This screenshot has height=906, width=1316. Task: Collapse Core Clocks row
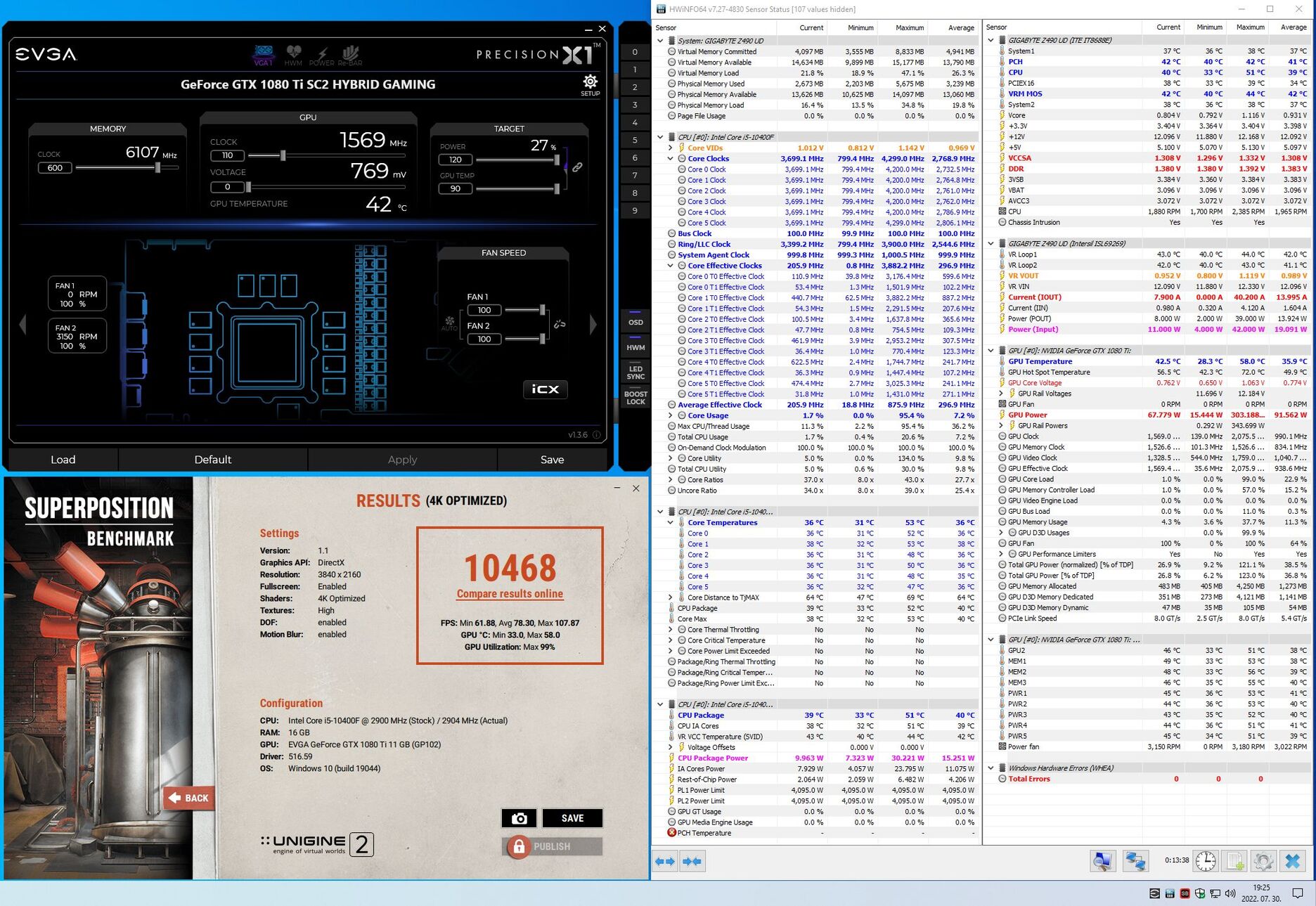tap(670, 159)
